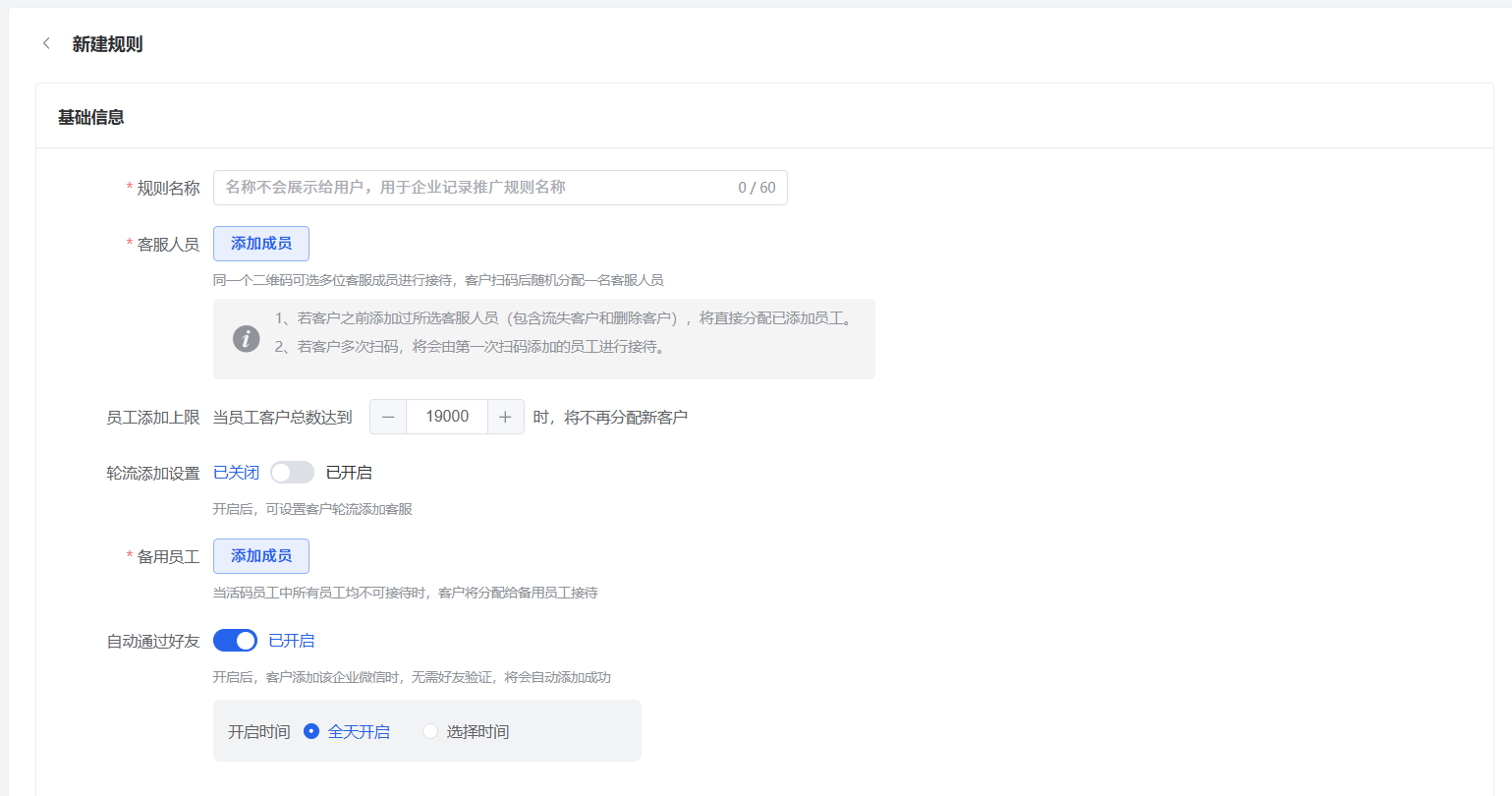Click the info icon in the notice box
This screenshot has width=1512, height=796.
click(x=247, y=339)
